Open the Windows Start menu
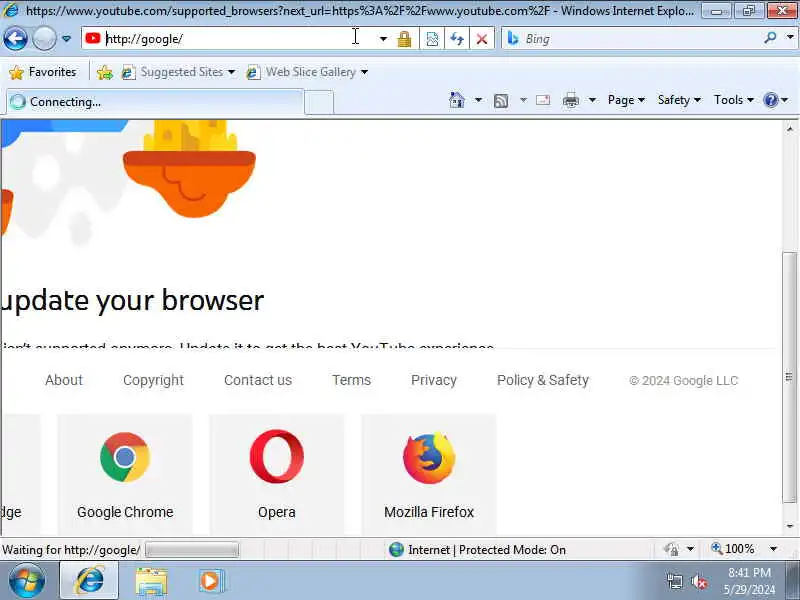 (26, 581)
